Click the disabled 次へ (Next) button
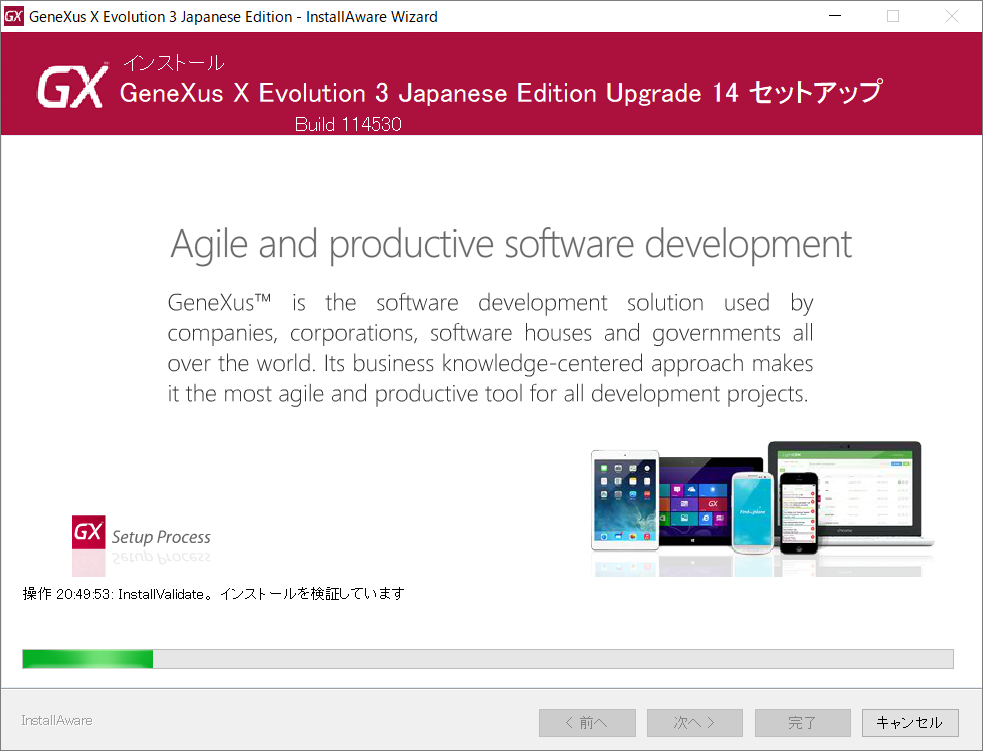Viewport: 983px width, 751px height. (x=695, y=723)
